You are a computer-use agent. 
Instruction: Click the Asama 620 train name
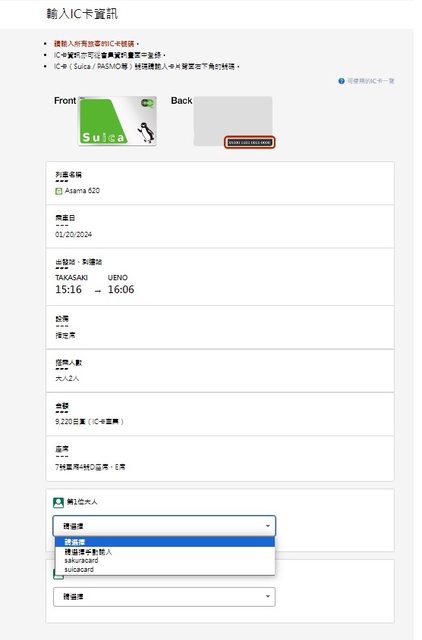click(x=82, y=191)
